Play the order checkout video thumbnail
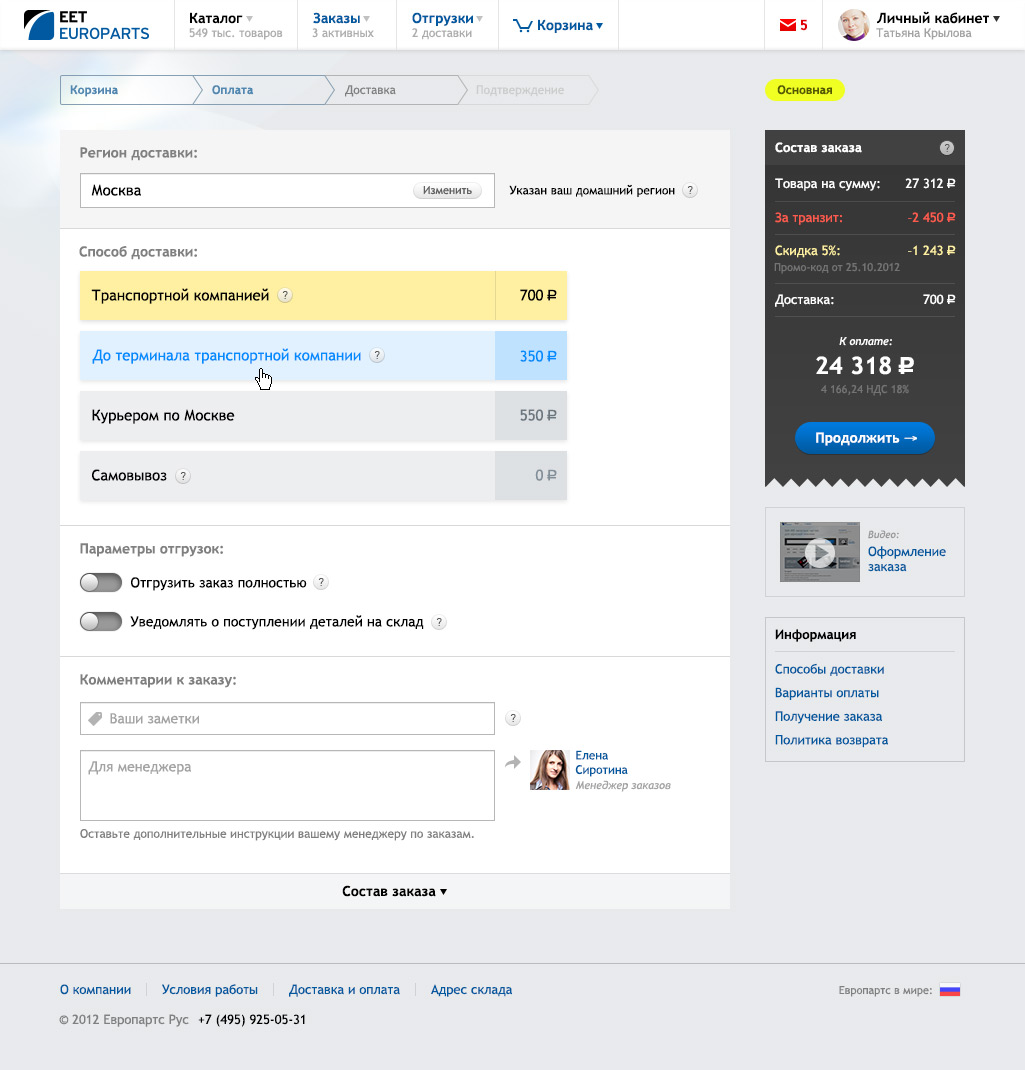 coord(819,552)
